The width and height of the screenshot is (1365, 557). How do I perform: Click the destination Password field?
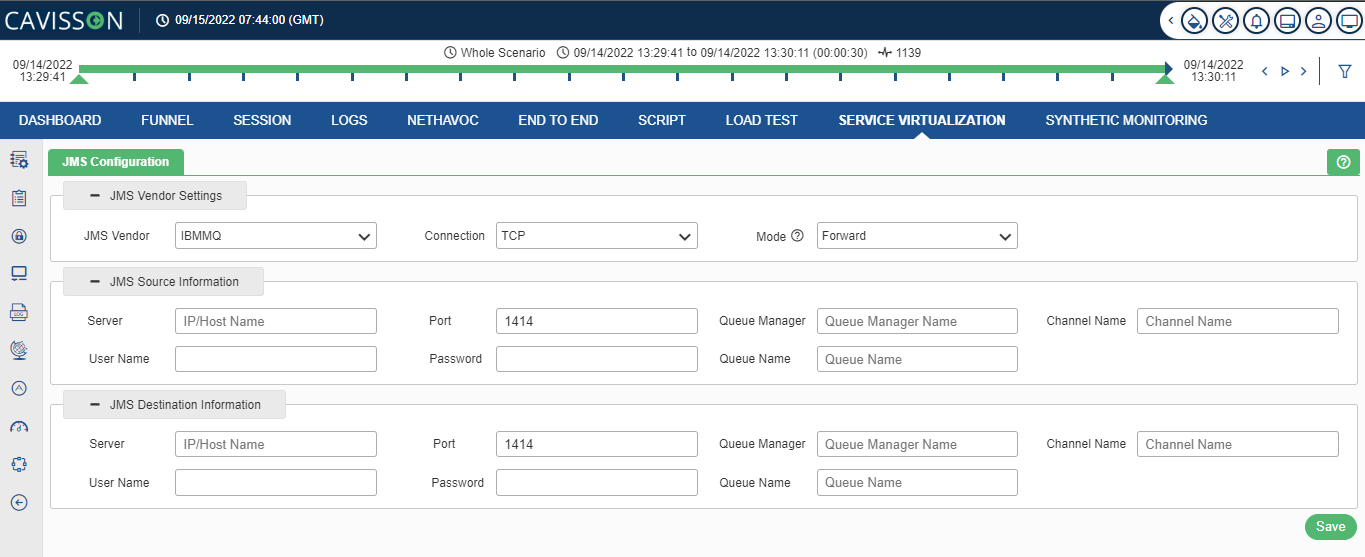[597, 483]
